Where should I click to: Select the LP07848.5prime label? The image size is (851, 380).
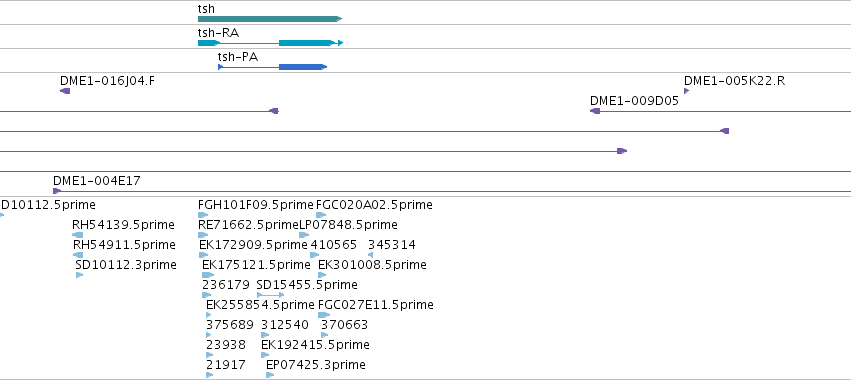pos(348,225)
